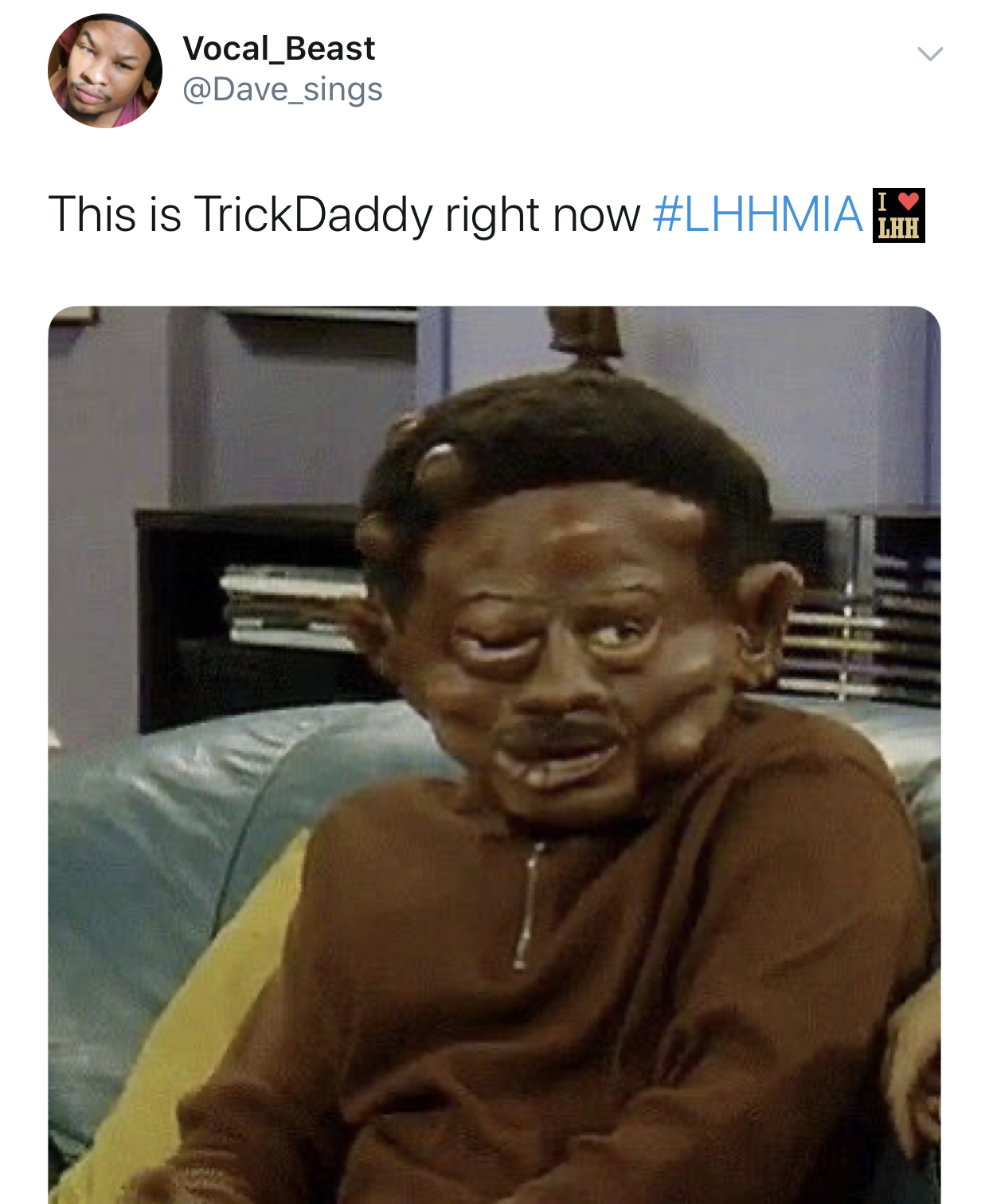Click the red heart in the LHH badge
This screenshot has height=1204, width=989.
(908, 201)
